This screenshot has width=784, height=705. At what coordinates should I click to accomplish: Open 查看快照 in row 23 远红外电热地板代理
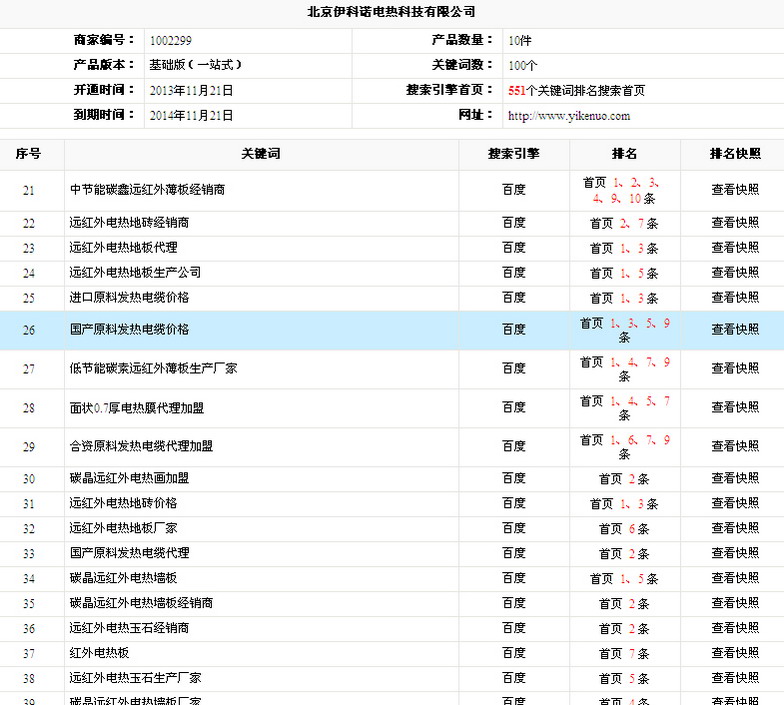coord(735,248)
